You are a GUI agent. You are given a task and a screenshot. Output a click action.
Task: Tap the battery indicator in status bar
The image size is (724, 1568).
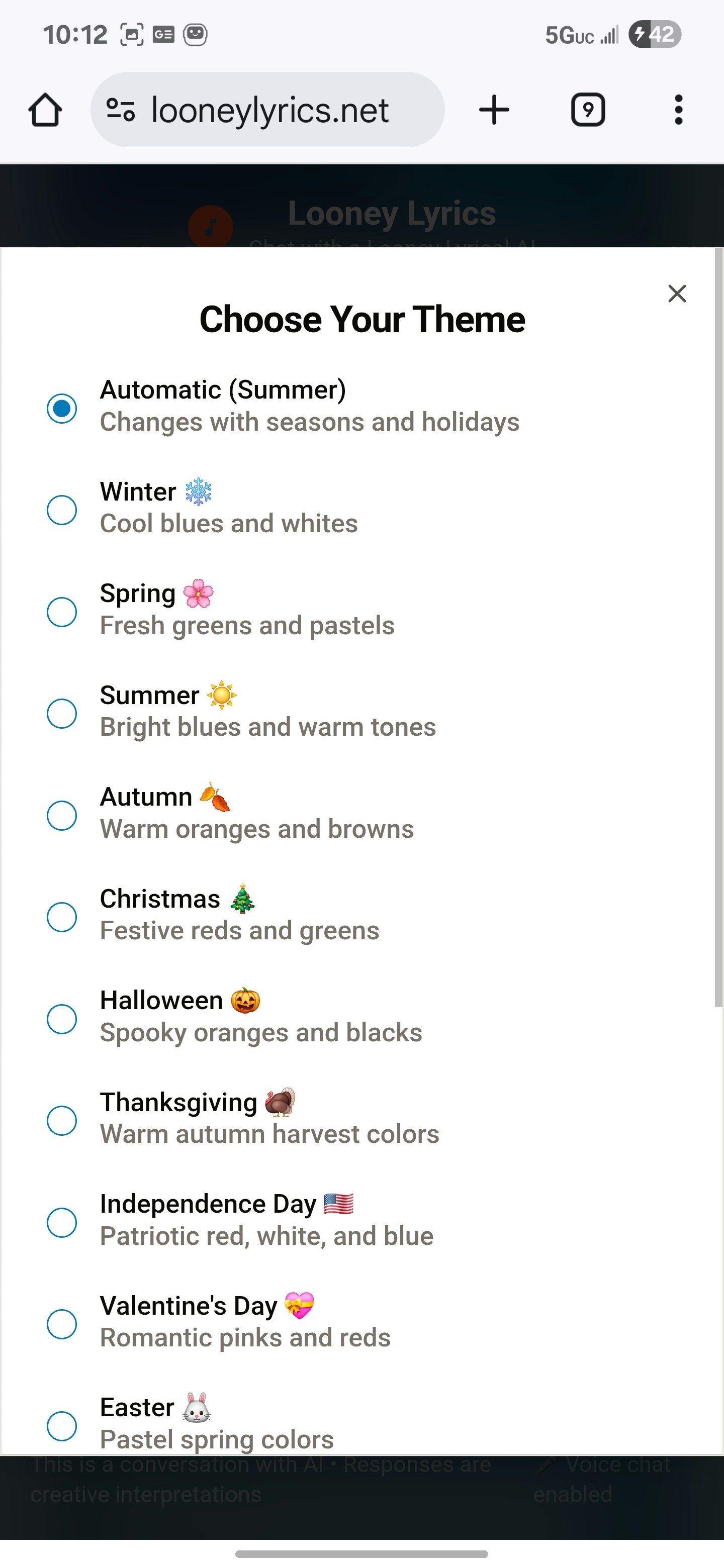tap(655, 35)
